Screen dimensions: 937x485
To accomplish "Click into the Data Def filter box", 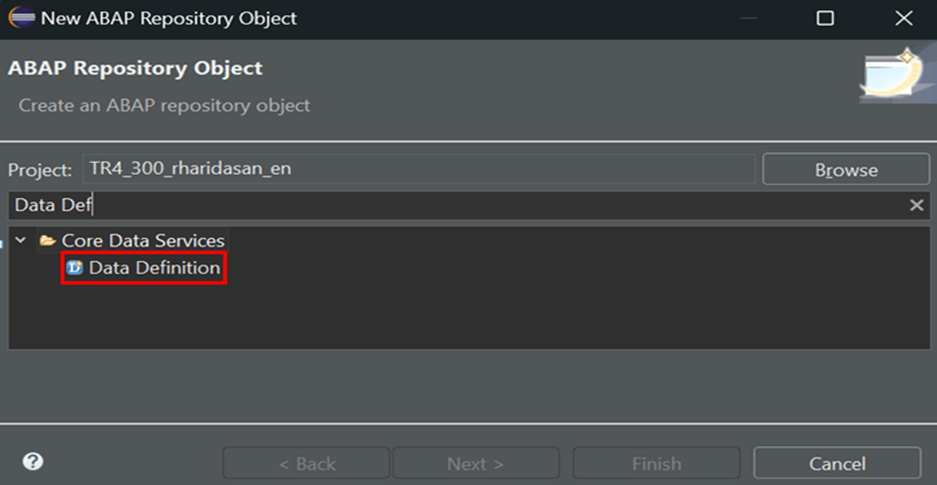I will pyautogui.click(x=457, y=205).
